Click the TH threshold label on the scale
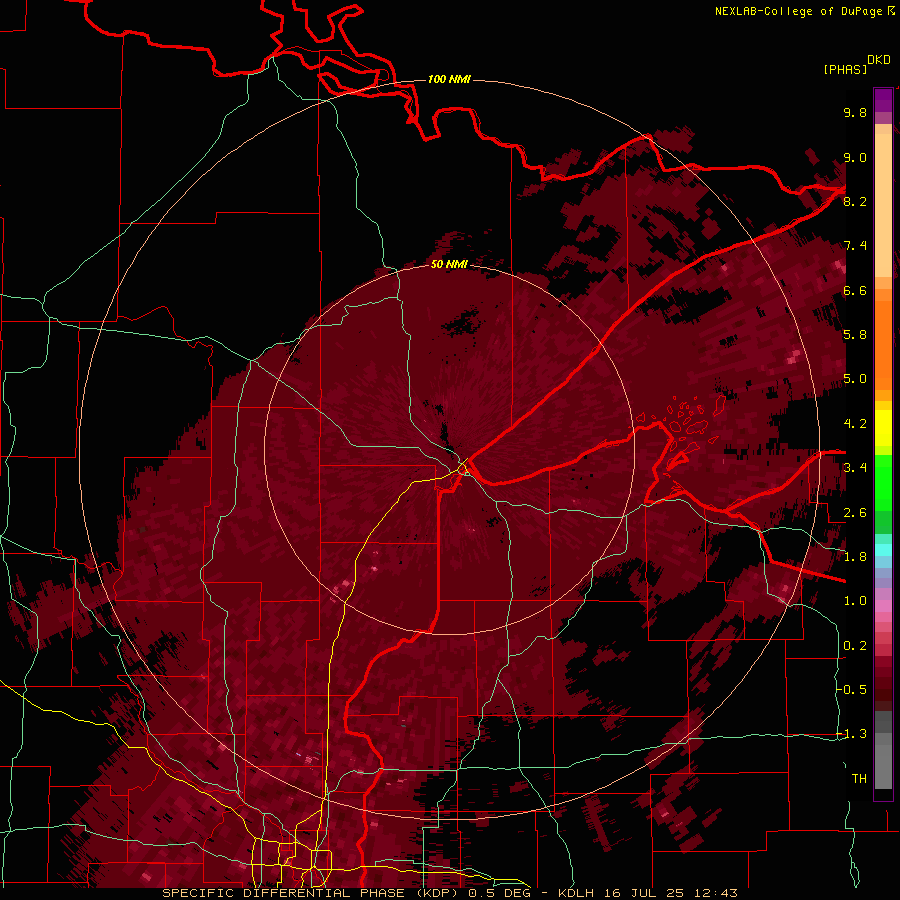The width and height of the screenshot is (900, 900). 859,779
